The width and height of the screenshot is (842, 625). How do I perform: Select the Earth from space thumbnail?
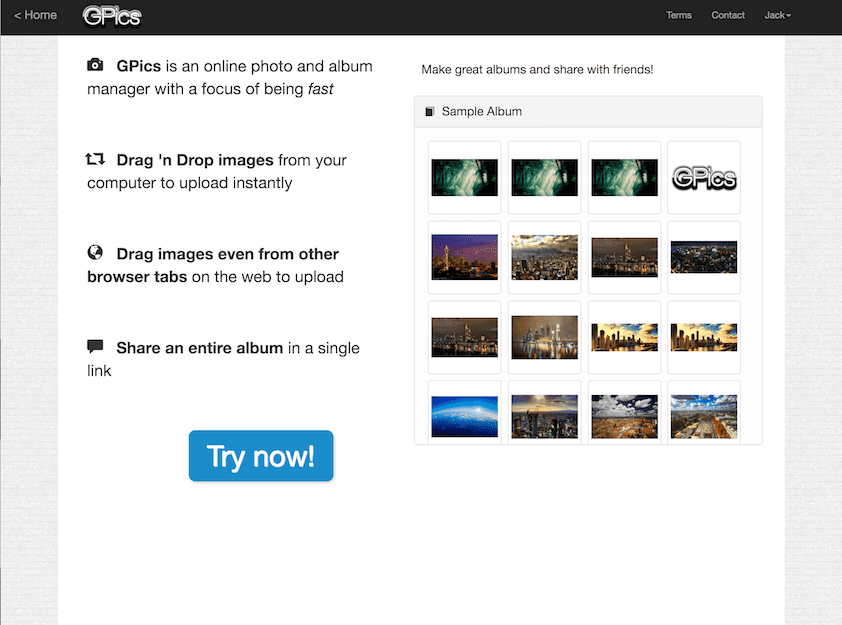click(x=464, y=416)
